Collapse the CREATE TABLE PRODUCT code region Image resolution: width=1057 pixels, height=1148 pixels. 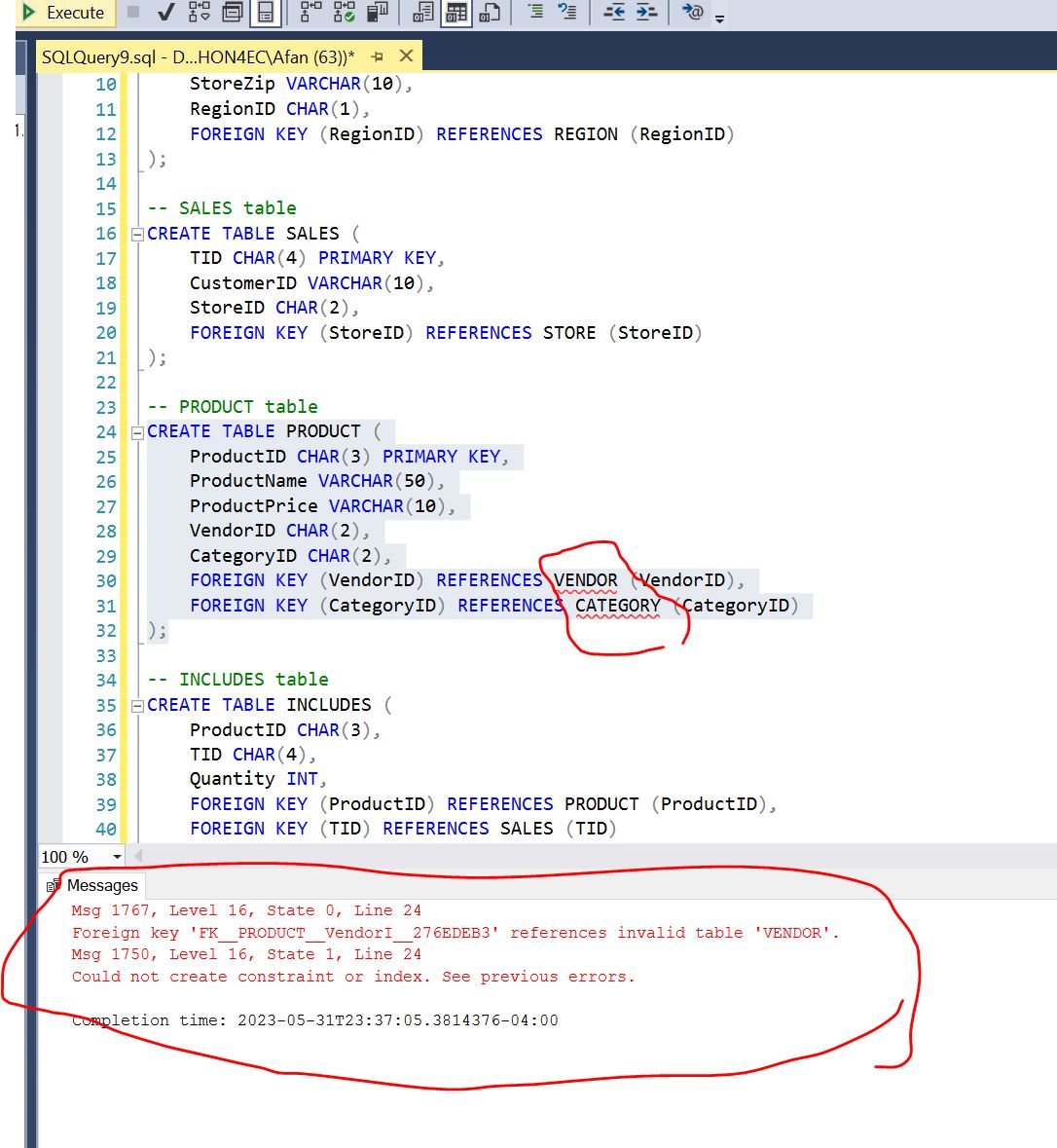point(137,431)
